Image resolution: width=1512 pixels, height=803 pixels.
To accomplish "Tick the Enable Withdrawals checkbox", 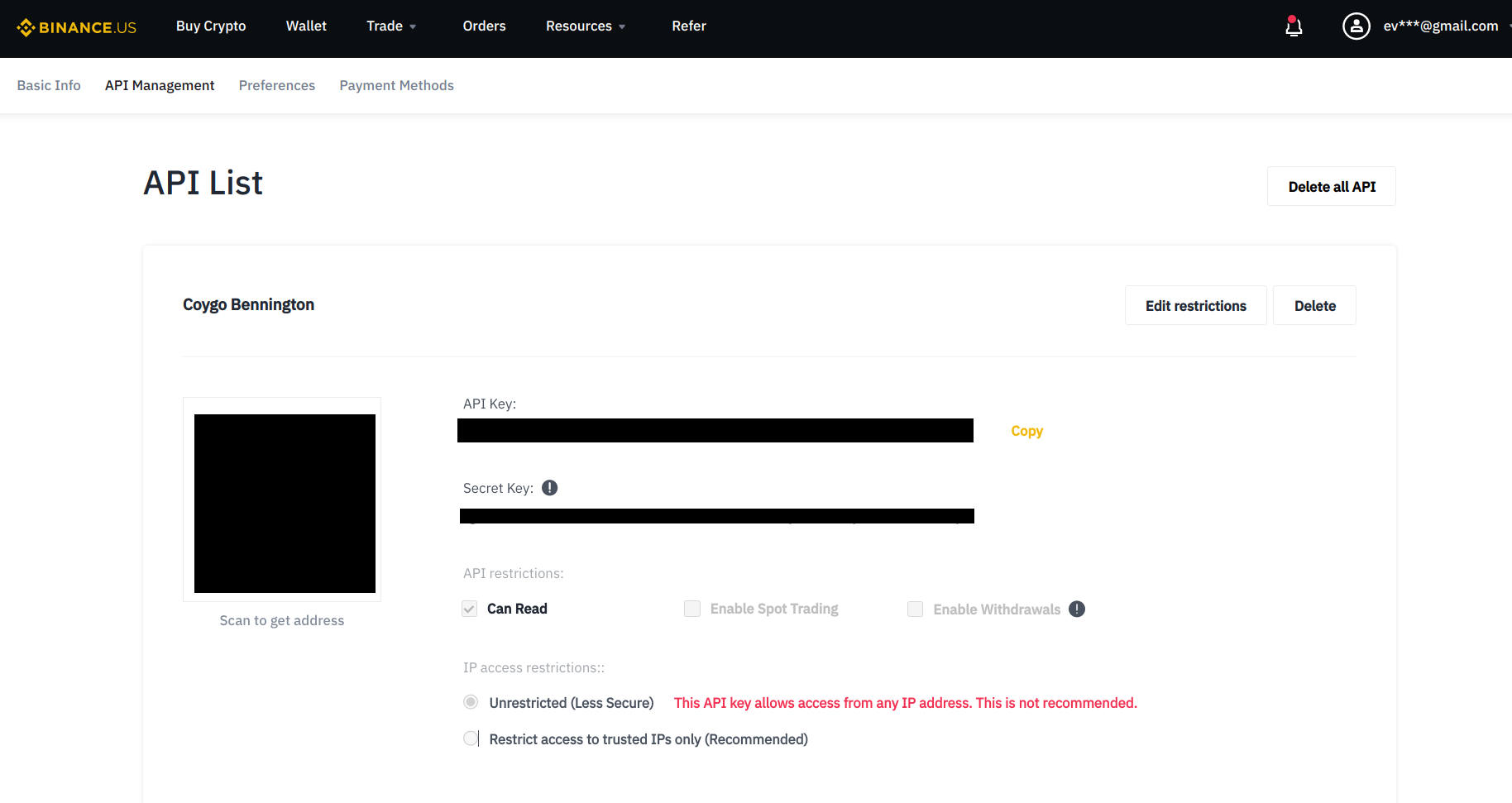I will click(x=916, y=609).
